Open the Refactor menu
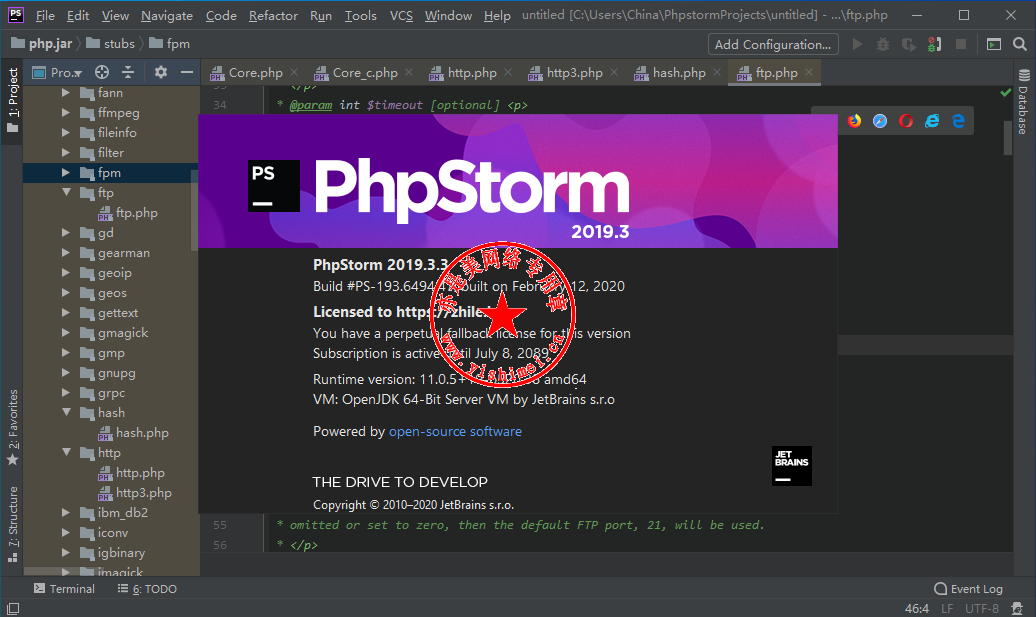Image resolution: width=1036 pixels, height=617 pixels. pos(273,15)
